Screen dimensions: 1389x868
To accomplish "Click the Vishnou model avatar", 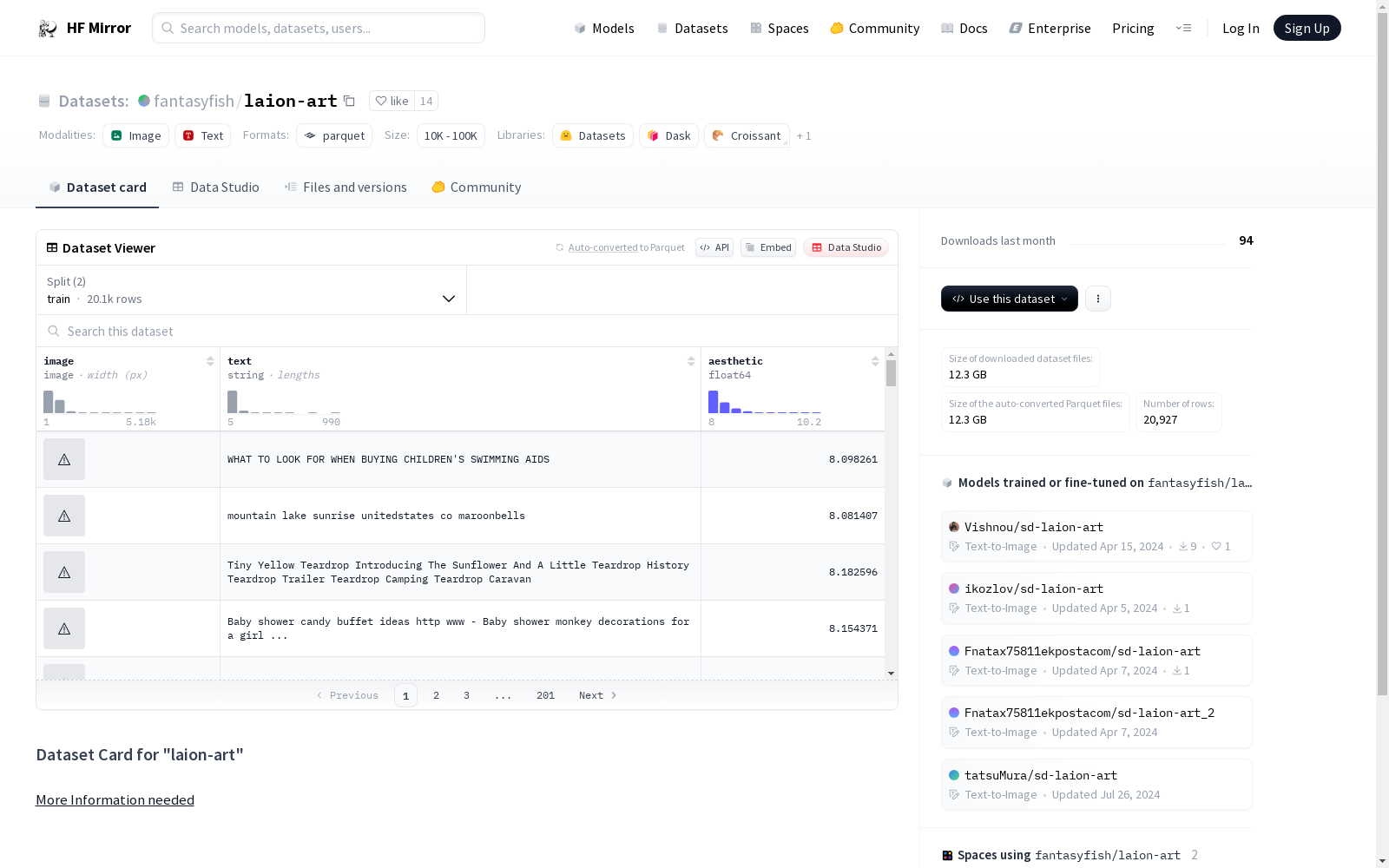I will [954, 527].
